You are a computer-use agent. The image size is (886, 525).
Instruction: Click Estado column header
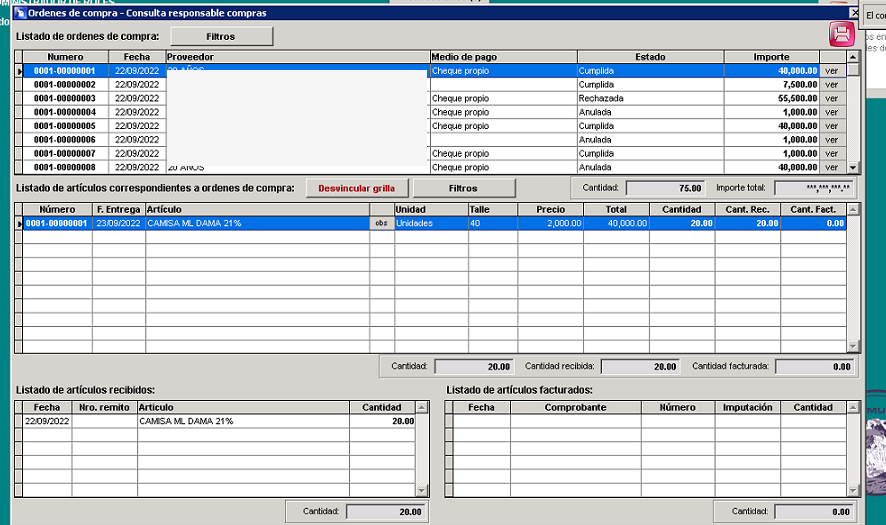coord(650,57)
